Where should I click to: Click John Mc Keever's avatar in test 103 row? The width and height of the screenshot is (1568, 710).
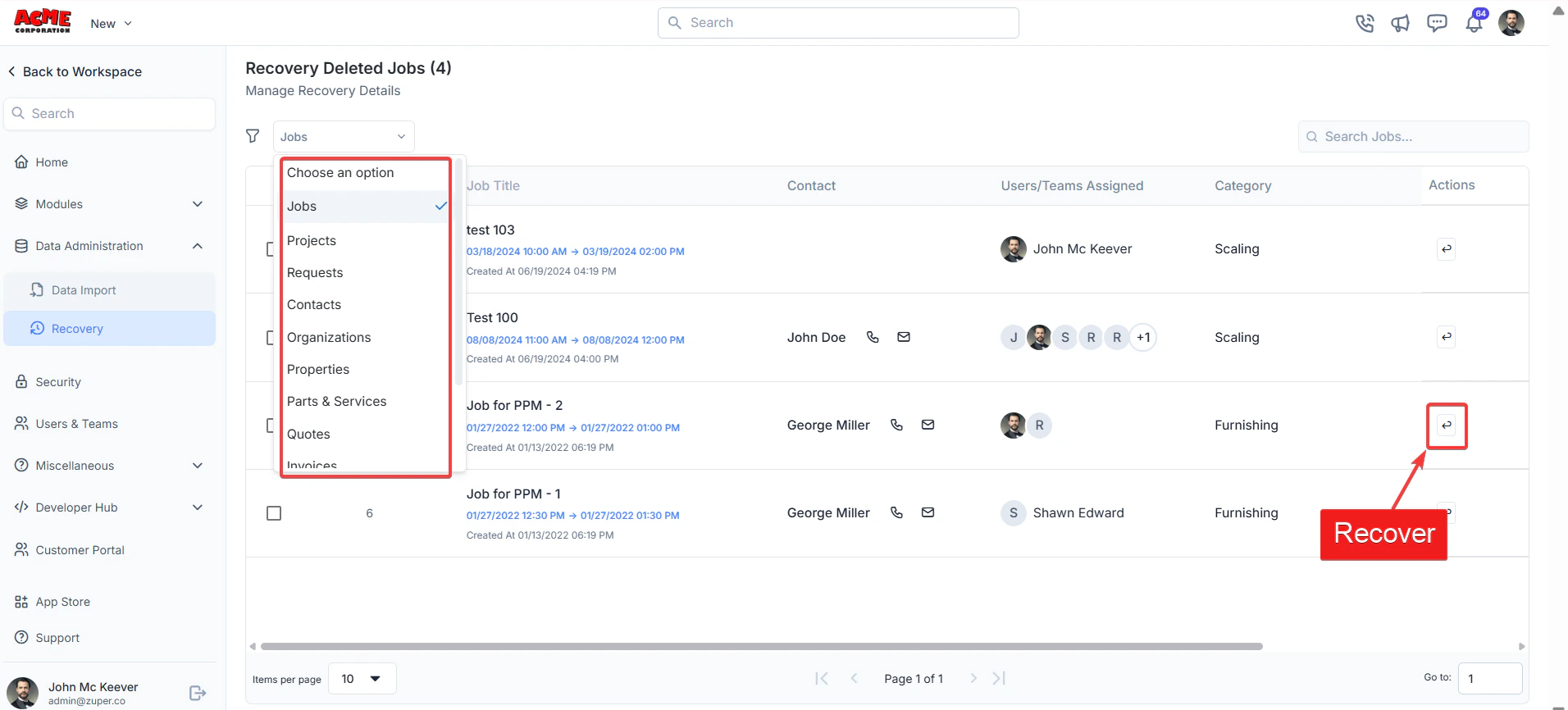coord(1014,249)
